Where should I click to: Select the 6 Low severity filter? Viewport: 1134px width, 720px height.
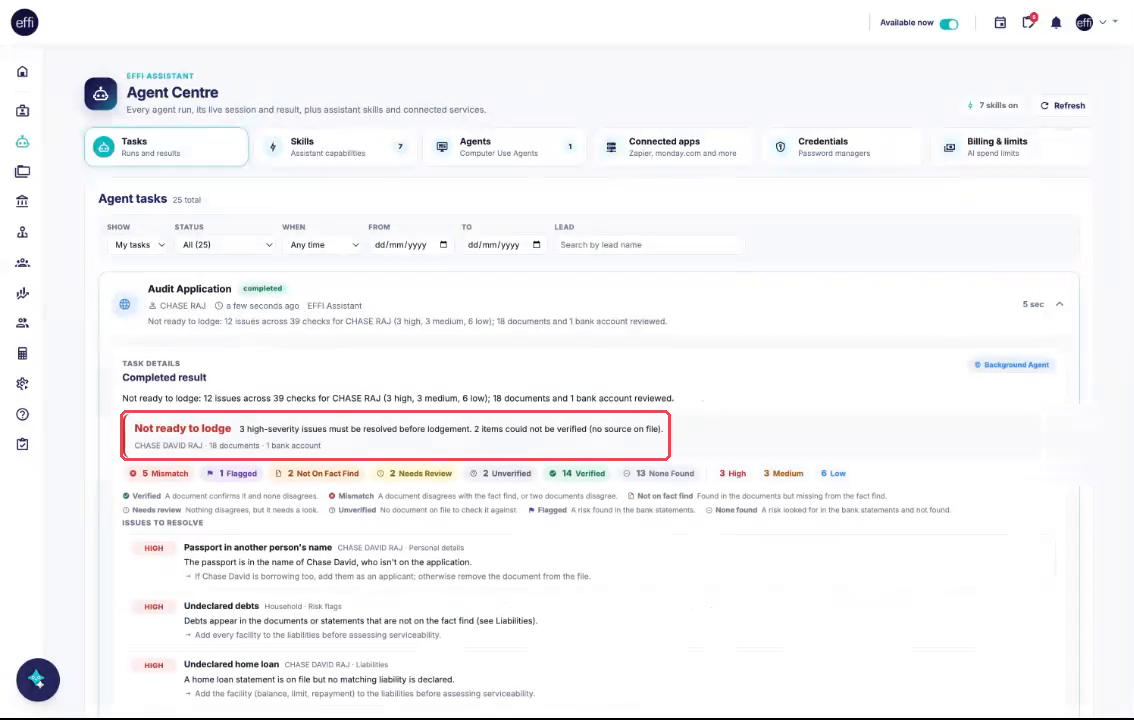tap(833, 473)
